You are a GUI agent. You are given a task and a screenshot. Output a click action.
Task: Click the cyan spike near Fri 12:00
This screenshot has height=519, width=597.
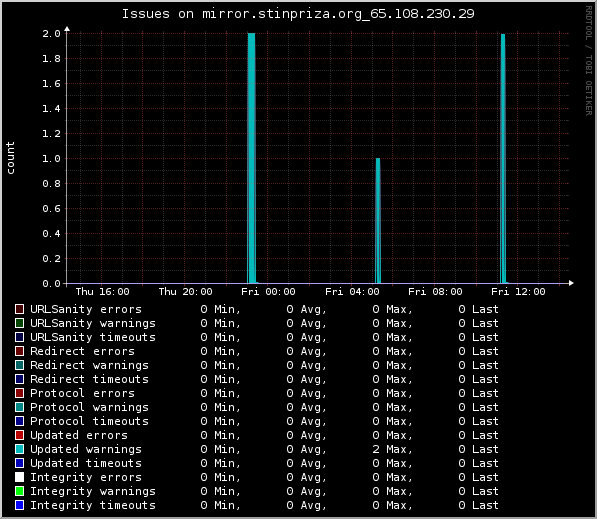click(x=503, y=158)
